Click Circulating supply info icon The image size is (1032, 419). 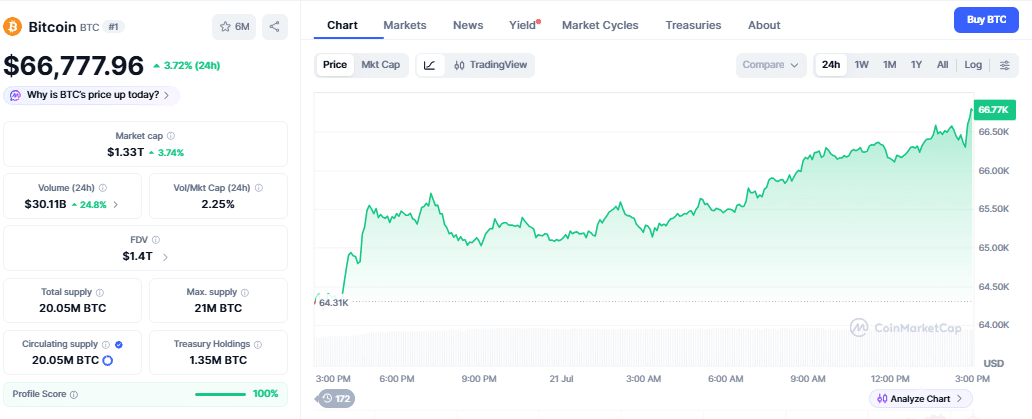(x=105, y=344)
